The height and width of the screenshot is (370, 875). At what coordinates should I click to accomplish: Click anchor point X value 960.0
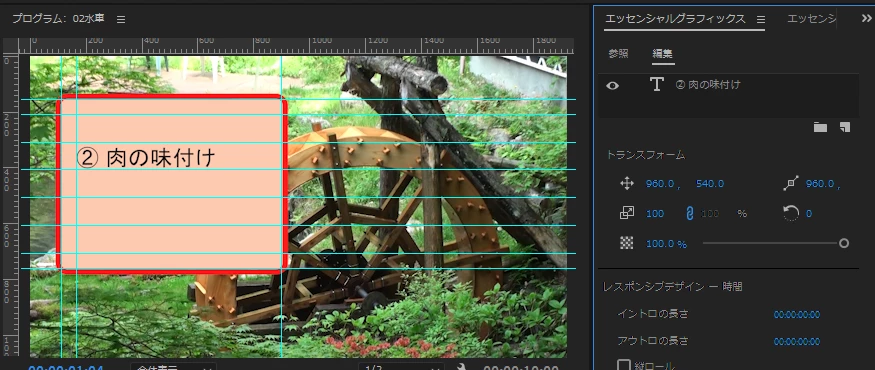820,184
